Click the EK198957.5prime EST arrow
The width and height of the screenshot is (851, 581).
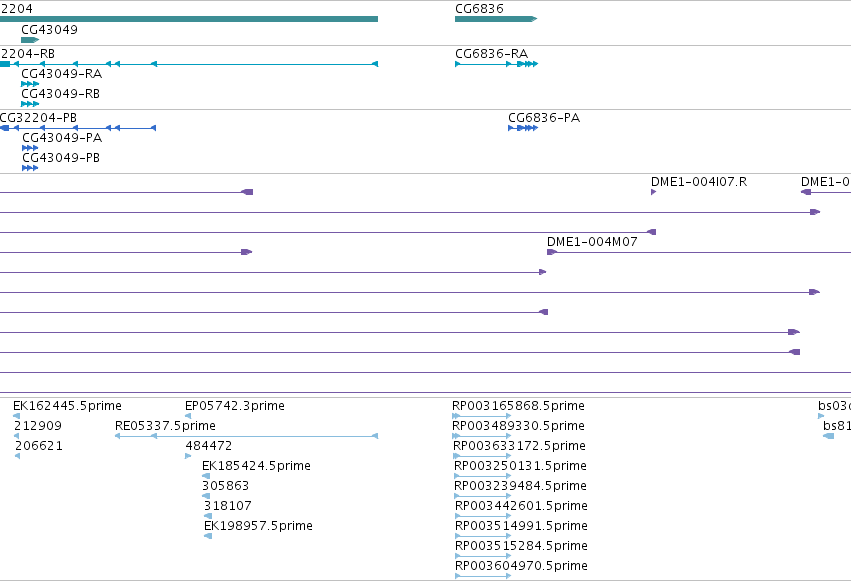tap(208, 536)
